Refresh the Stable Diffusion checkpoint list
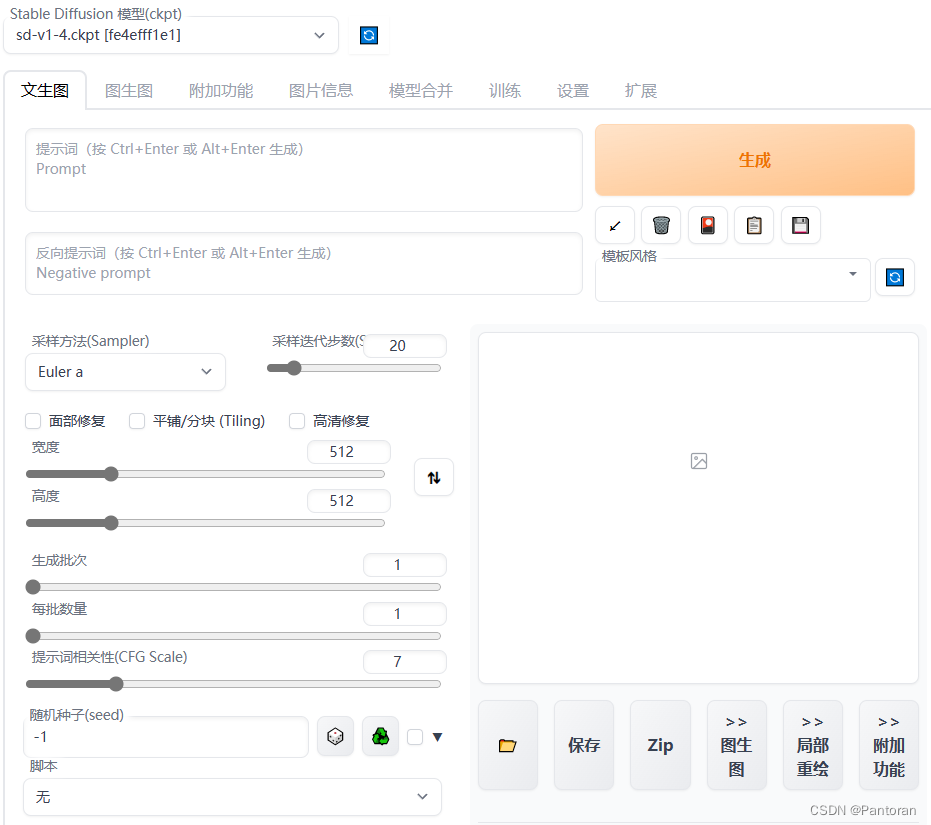The image size is (931, 825). 369,36
